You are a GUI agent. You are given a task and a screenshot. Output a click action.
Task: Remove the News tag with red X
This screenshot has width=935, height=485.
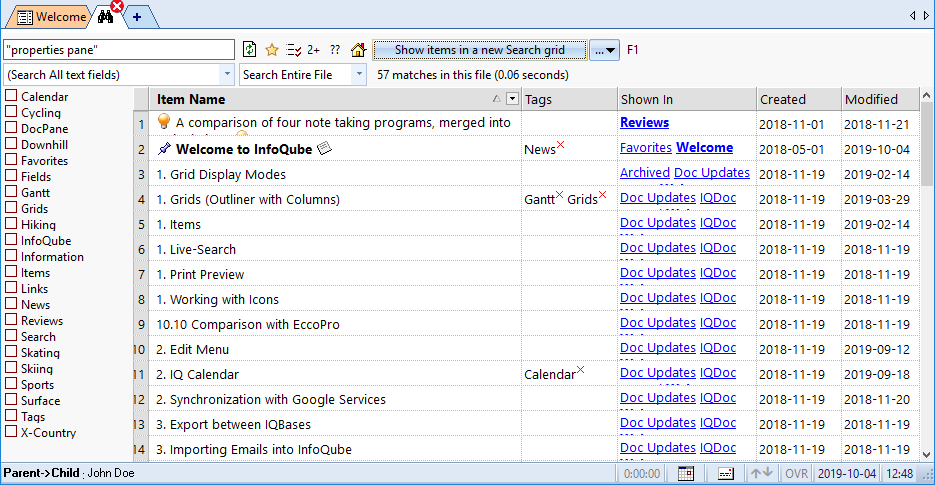561,144
